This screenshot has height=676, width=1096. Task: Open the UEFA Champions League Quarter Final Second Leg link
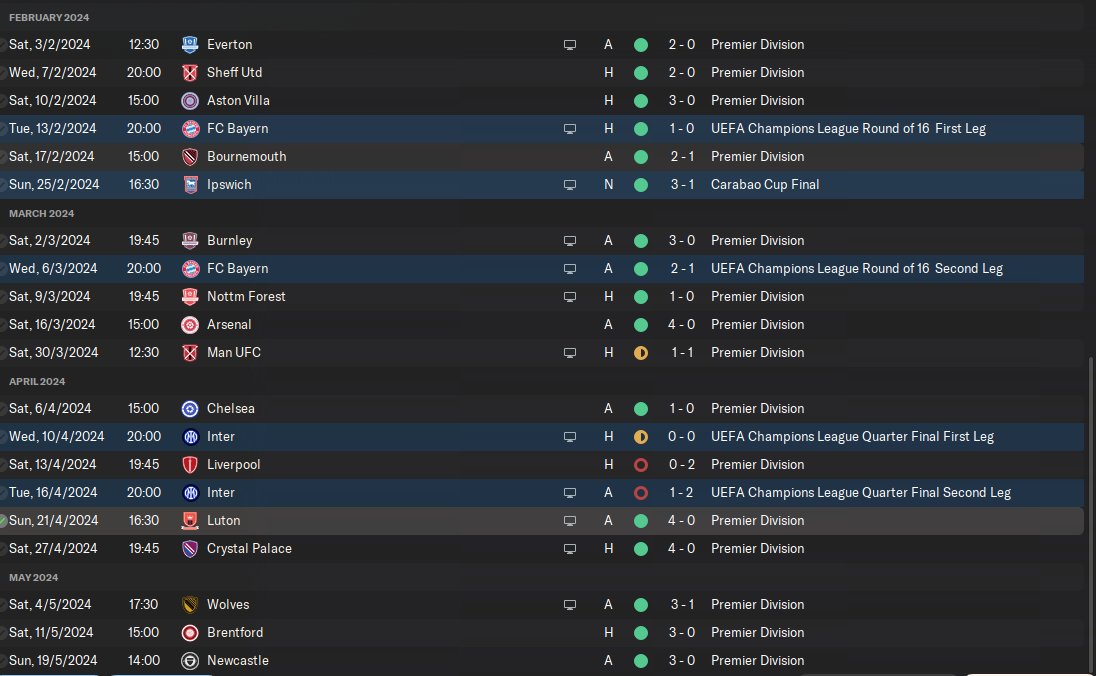860,493
